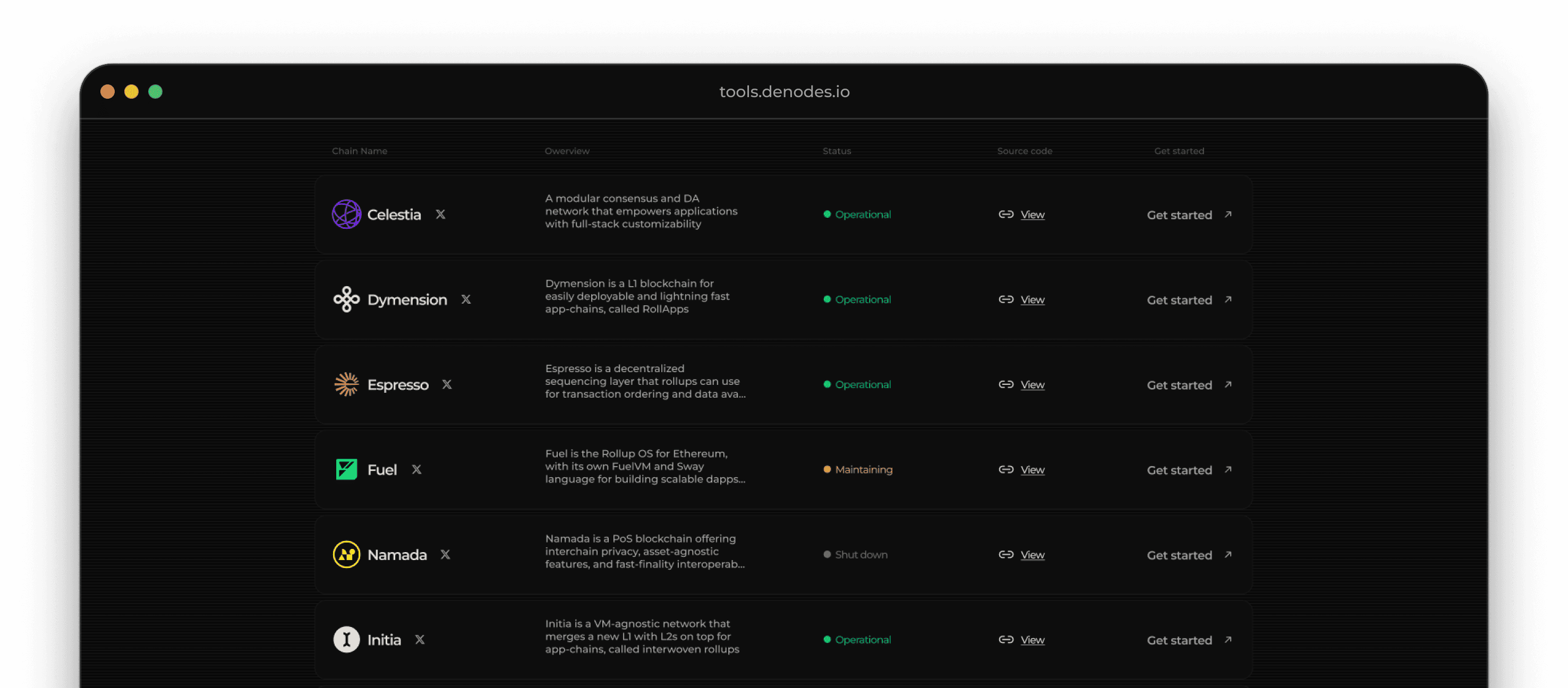Click the Fuel overview description text
This screenshot has height=688, width=1568.
tap(645, 467)
